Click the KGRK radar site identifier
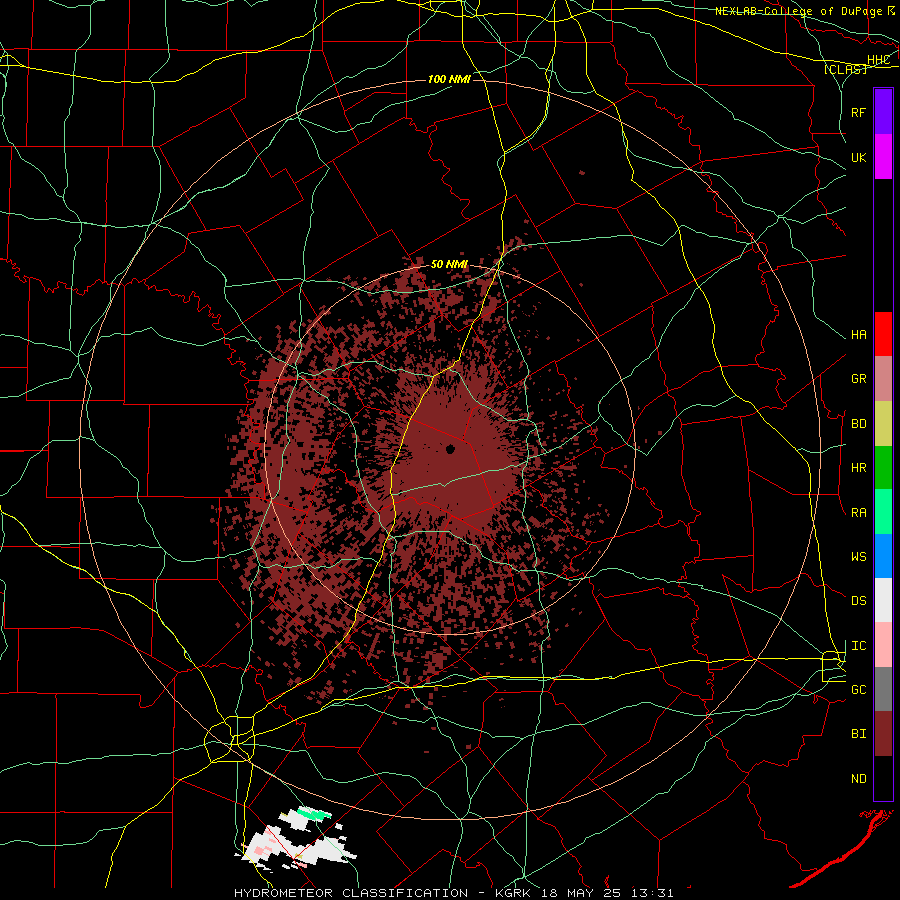 (x=511, y=893)
